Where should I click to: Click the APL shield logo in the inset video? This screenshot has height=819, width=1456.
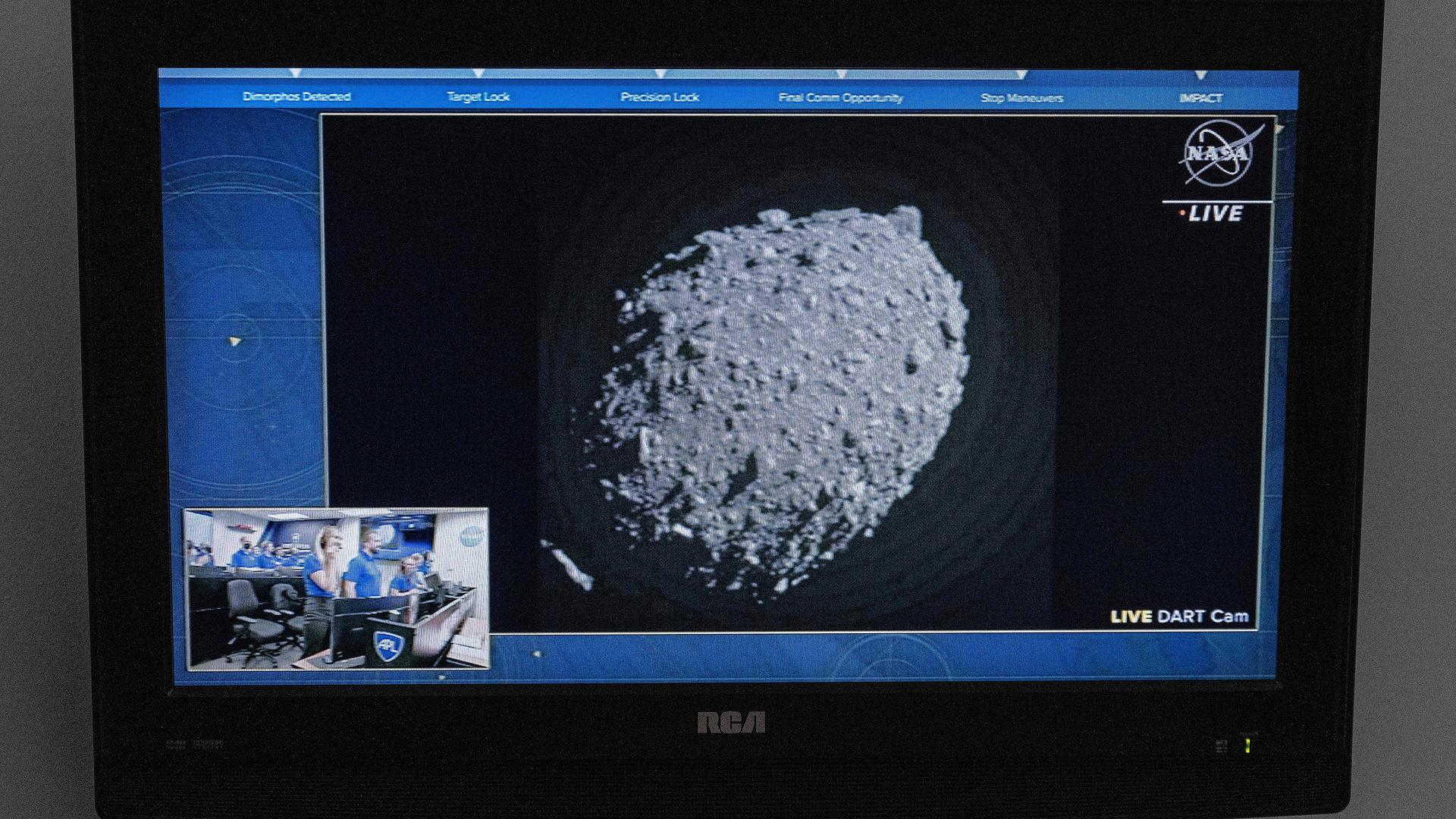pyautogui.click(x=388, y=647)
